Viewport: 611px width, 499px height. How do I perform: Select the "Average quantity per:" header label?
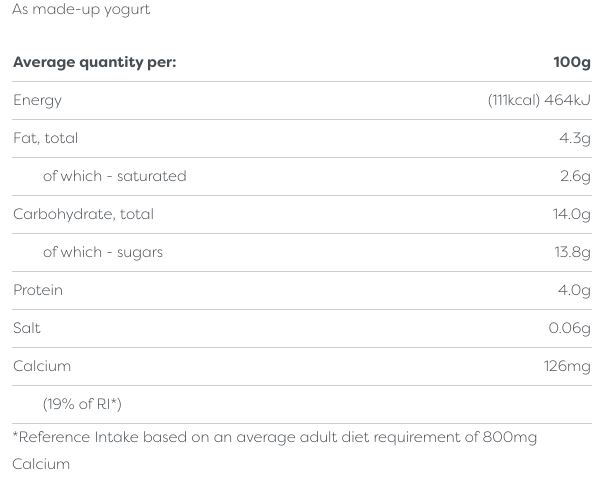94,62
